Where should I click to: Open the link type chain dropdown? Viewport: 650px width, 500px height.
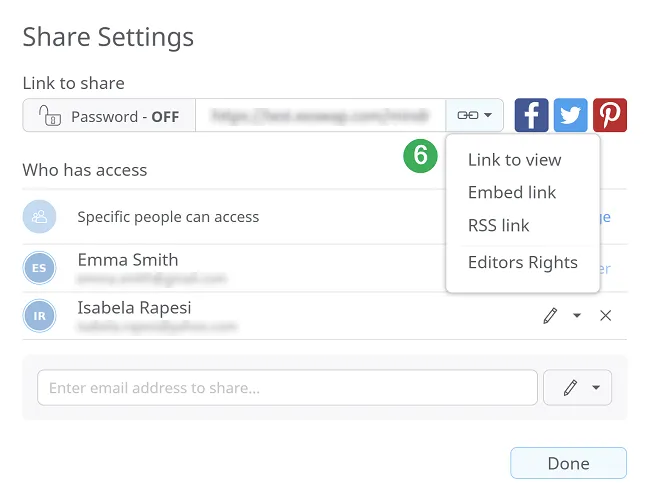475,116
